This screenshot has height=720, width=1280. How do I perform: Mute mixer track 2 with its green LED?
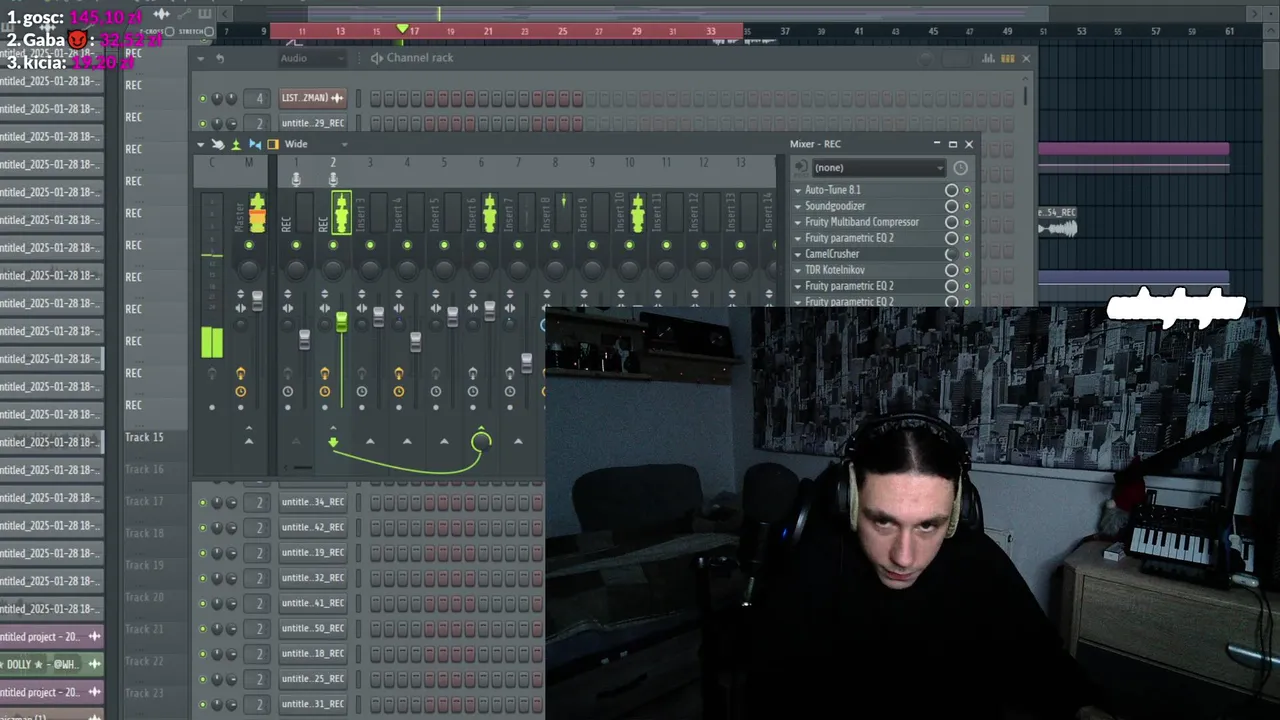(333, 245)
